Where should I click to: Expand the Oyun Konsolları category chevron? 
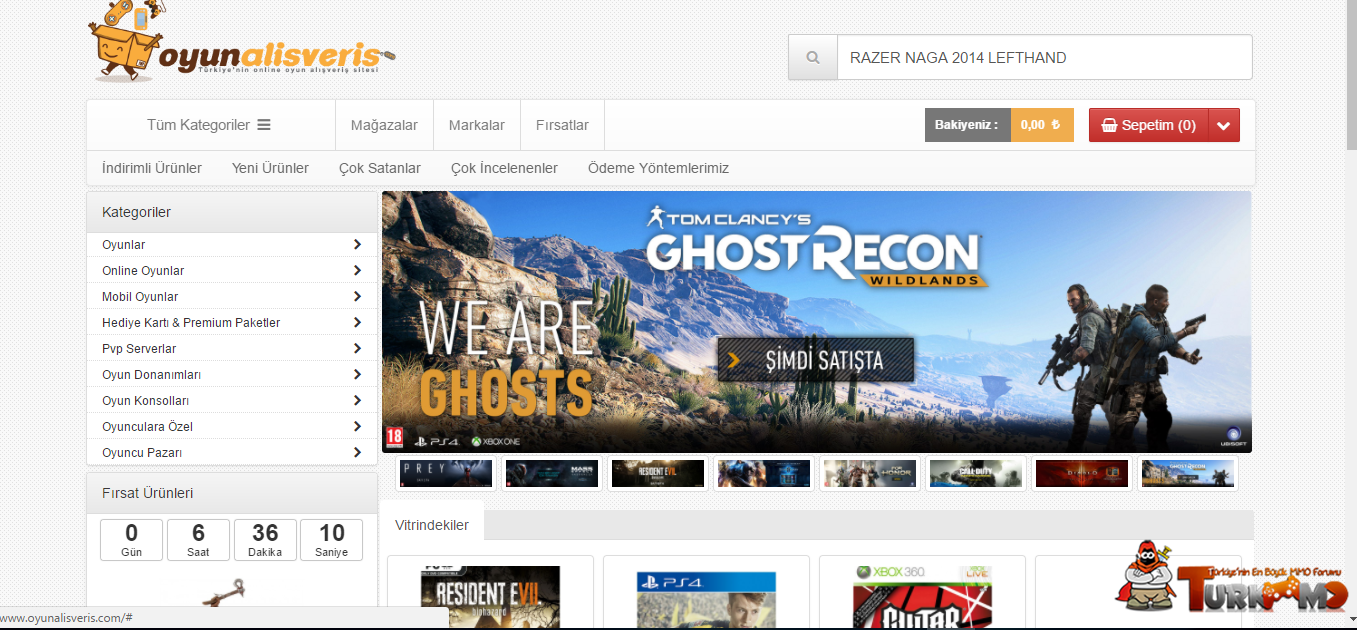tap(357, 400)
